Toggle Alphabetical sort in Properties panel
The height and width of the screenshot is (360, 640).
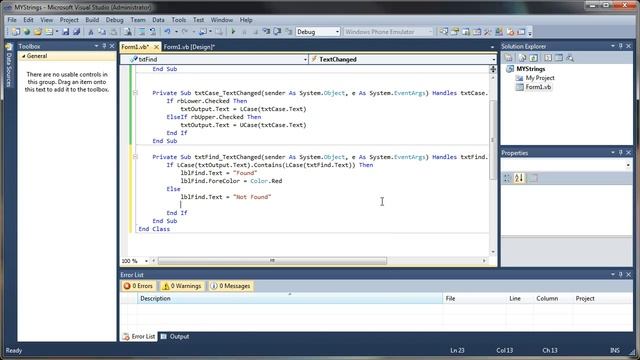tap(519, 178)
